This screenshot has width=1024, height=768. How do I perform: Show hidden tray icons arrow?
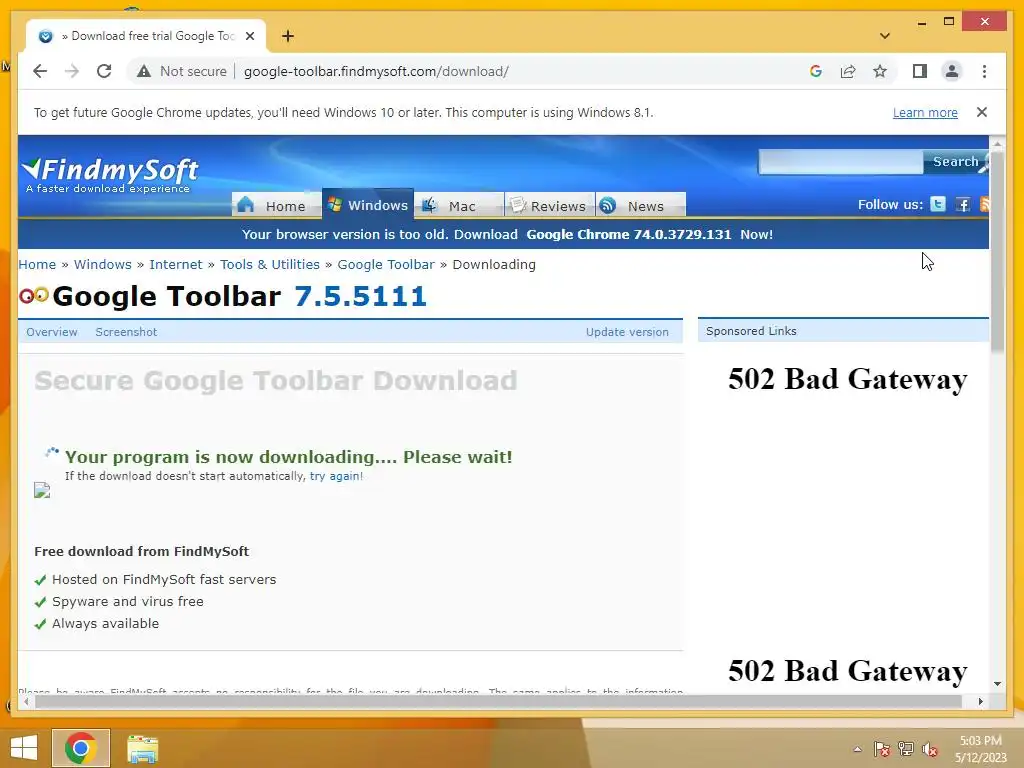pyautogui.click(x=857, y=749)
